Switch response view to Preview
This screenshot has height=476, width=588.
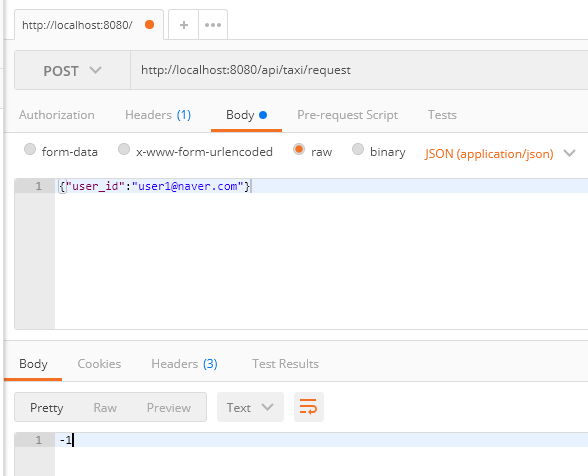click(169, 408)
